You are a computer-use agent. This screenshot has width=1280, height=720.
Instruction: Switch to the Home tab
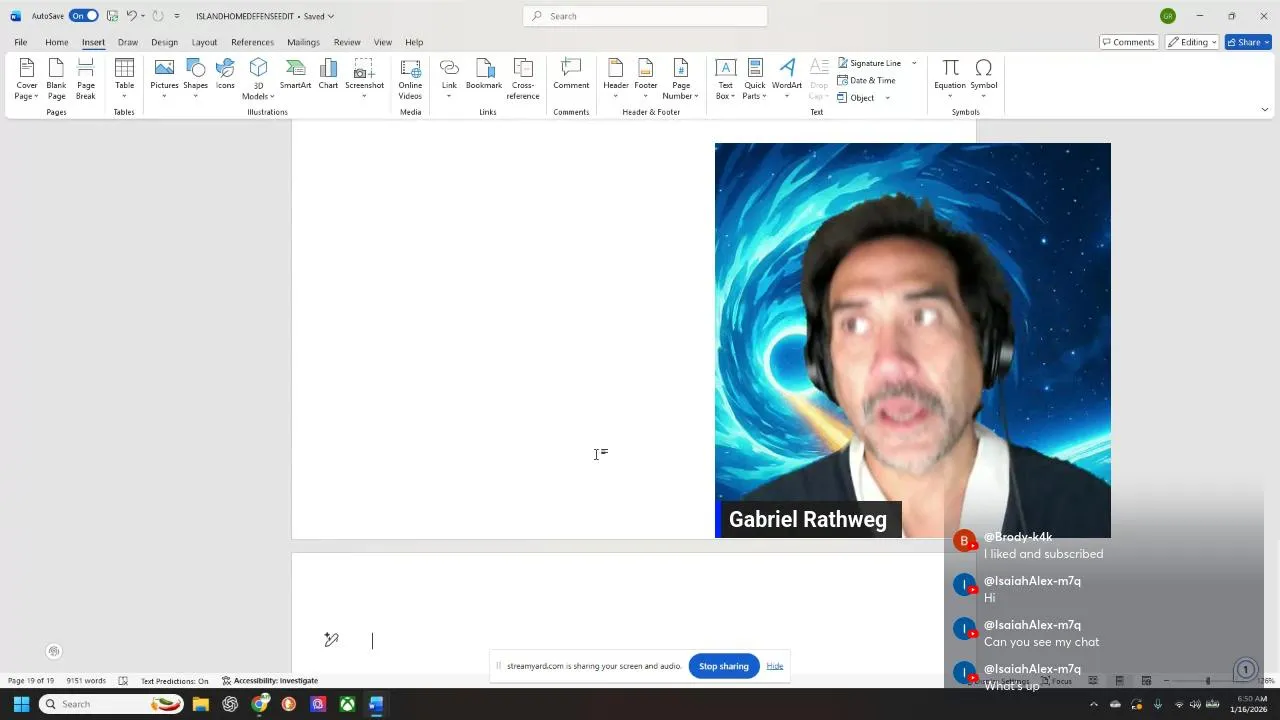(56, 42)
